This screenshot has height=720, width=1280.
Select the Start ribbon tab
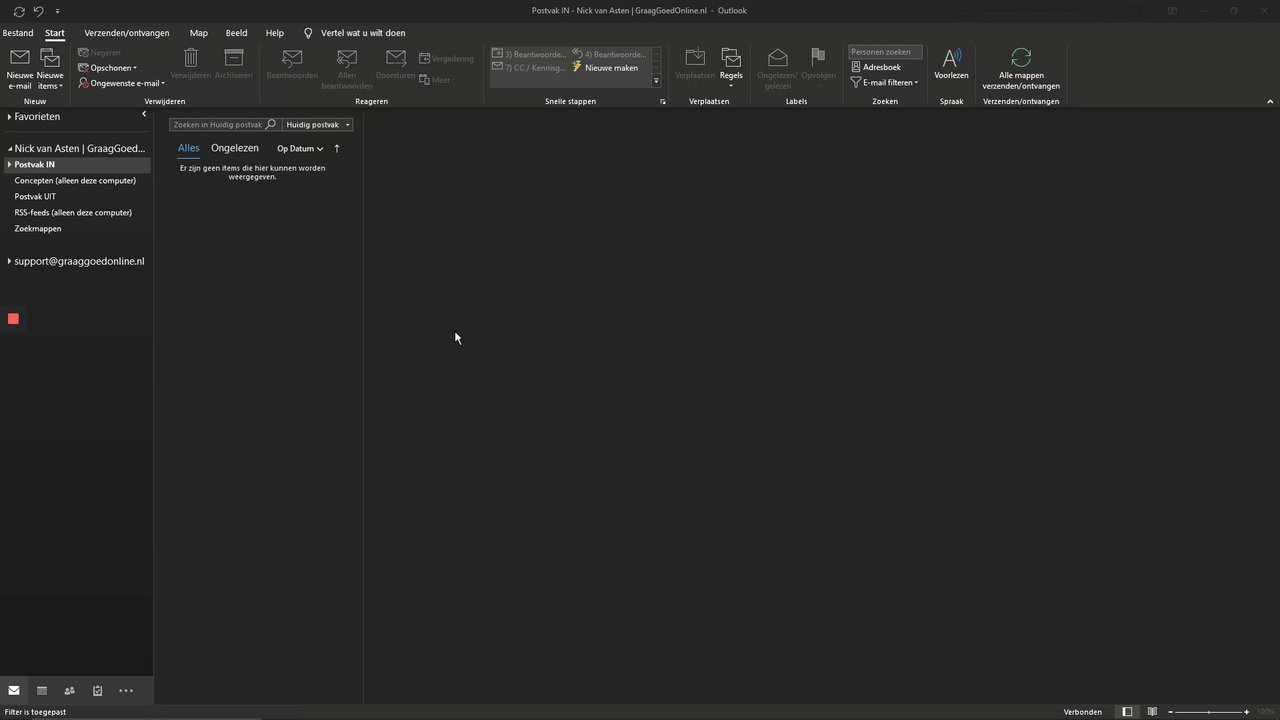point(54,33)
